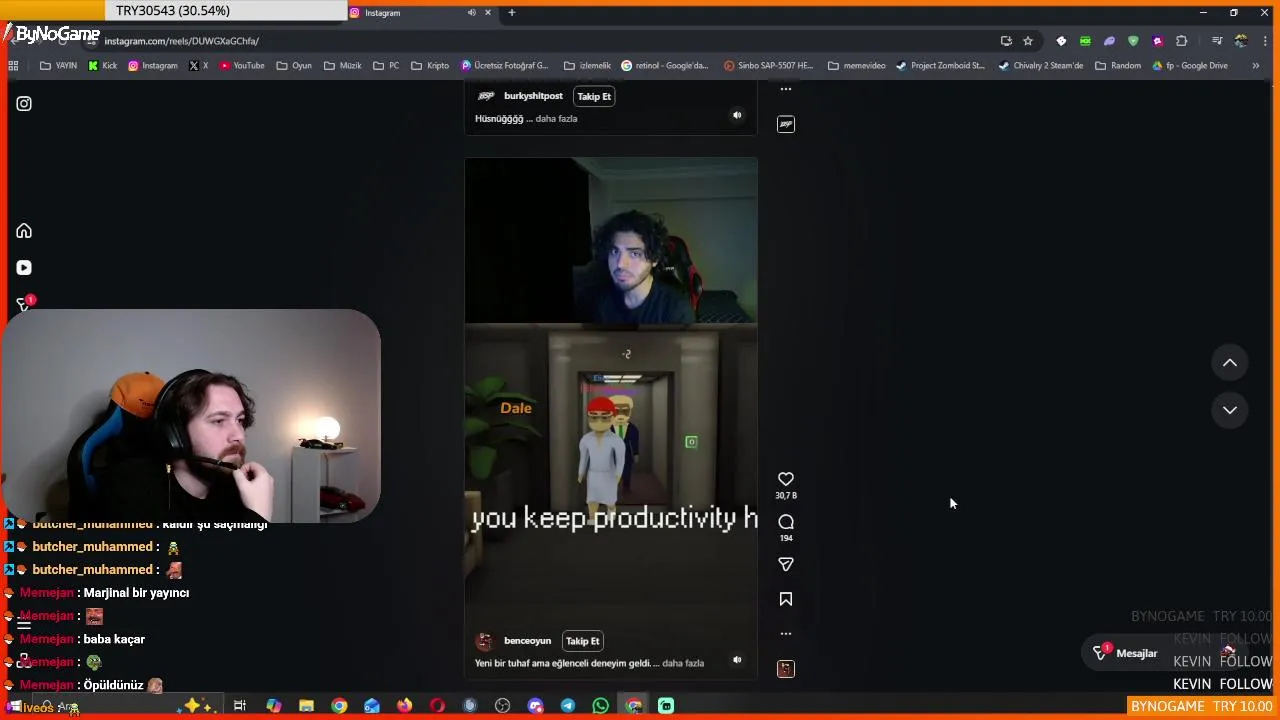The image size is (1280, 720).
Task: Open the audio thumbnail of benceoyun reel
Action: 786,669
